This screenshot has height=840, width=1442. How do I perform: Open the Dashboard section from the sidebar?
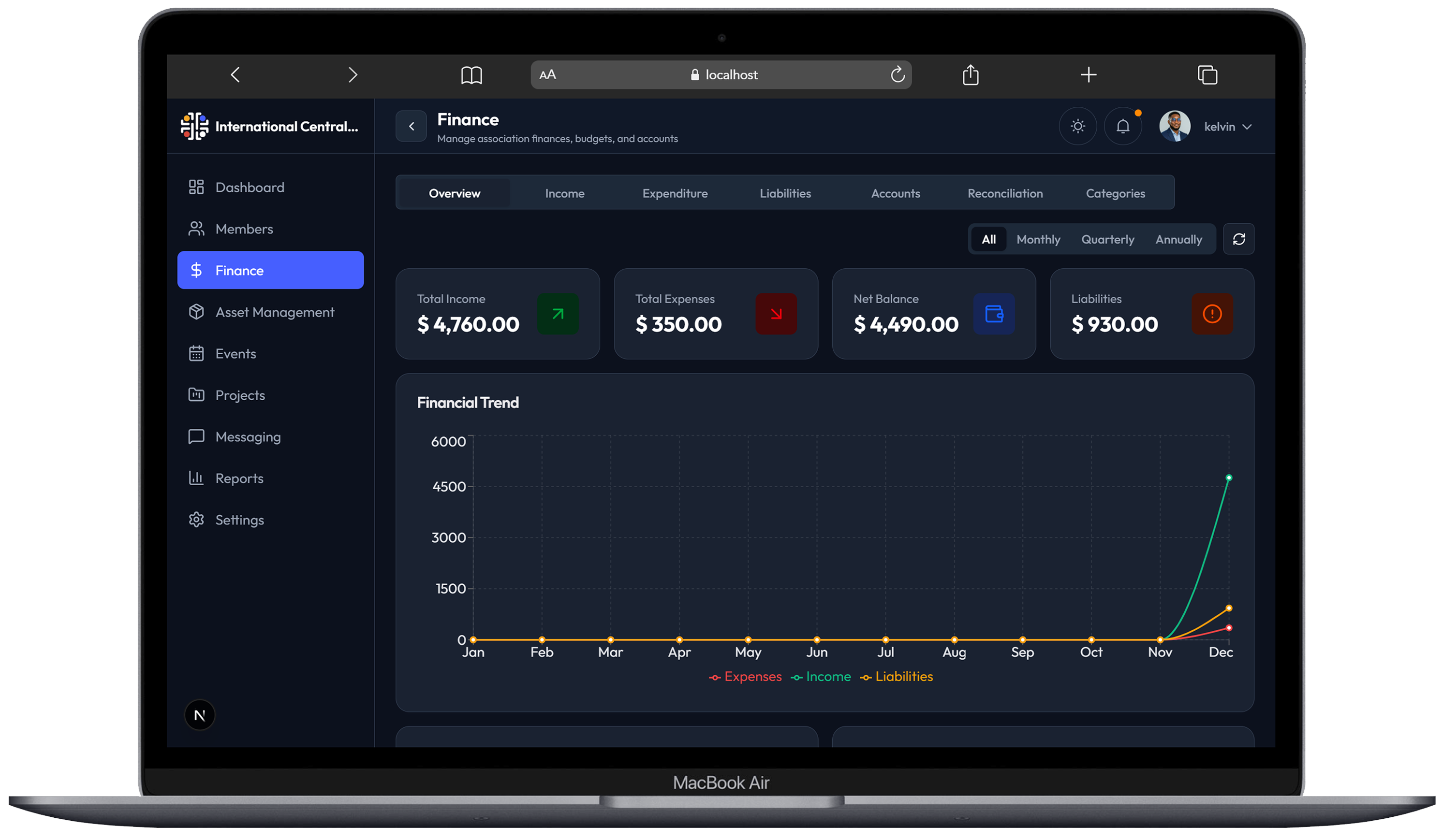pyautogui.click(x=250, y=187)
